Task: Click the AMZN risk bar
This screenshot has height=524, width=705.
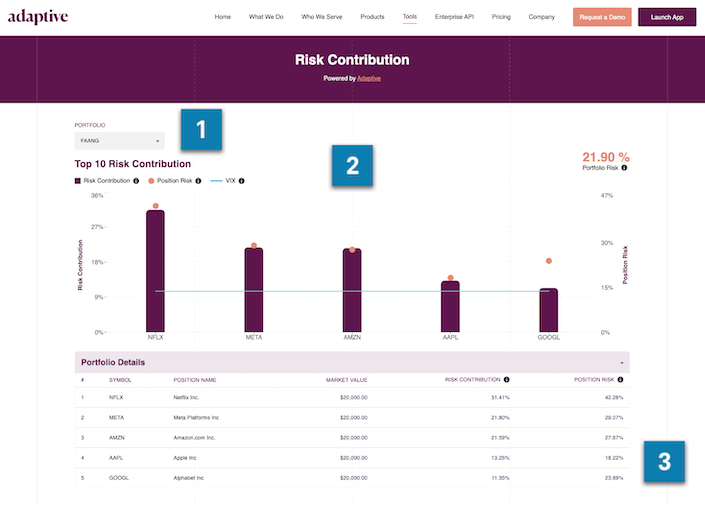Action: click(x=352, y=291)
